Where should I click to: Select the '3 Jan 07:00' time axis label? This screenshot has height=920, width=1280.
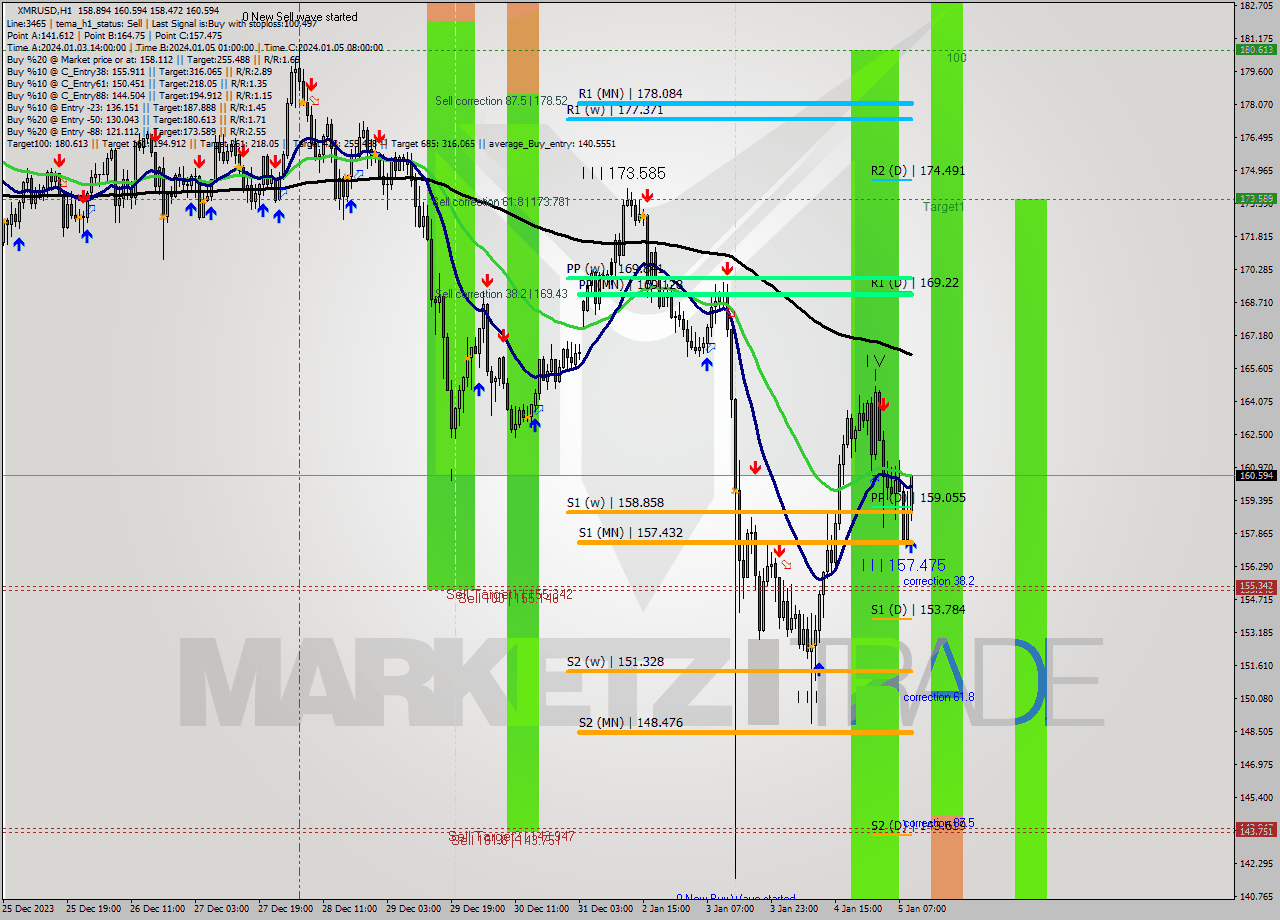coord(730,909)
